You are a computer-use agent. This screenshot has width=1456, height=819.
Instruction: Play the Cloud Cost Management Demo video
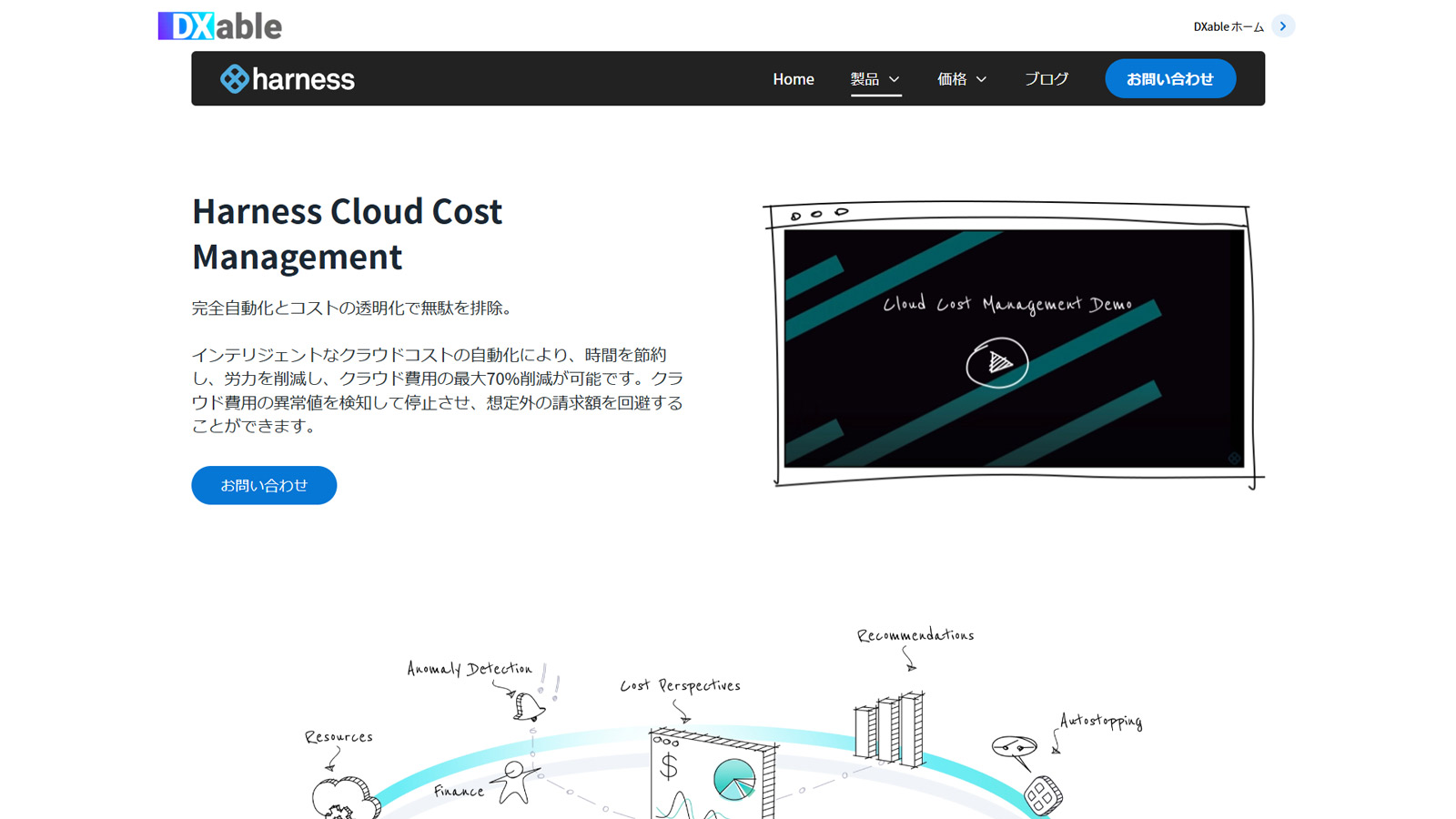[997, 363]
